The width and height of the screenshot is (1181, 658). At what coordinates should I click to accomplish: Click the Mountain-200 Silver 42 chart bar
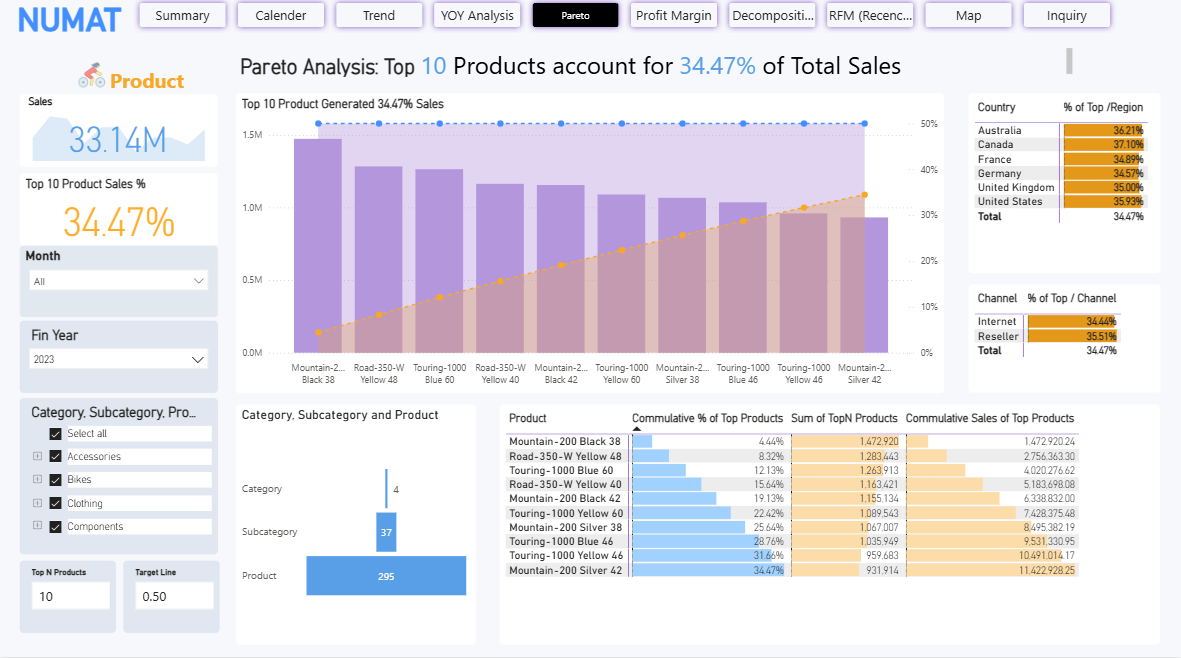864,285
